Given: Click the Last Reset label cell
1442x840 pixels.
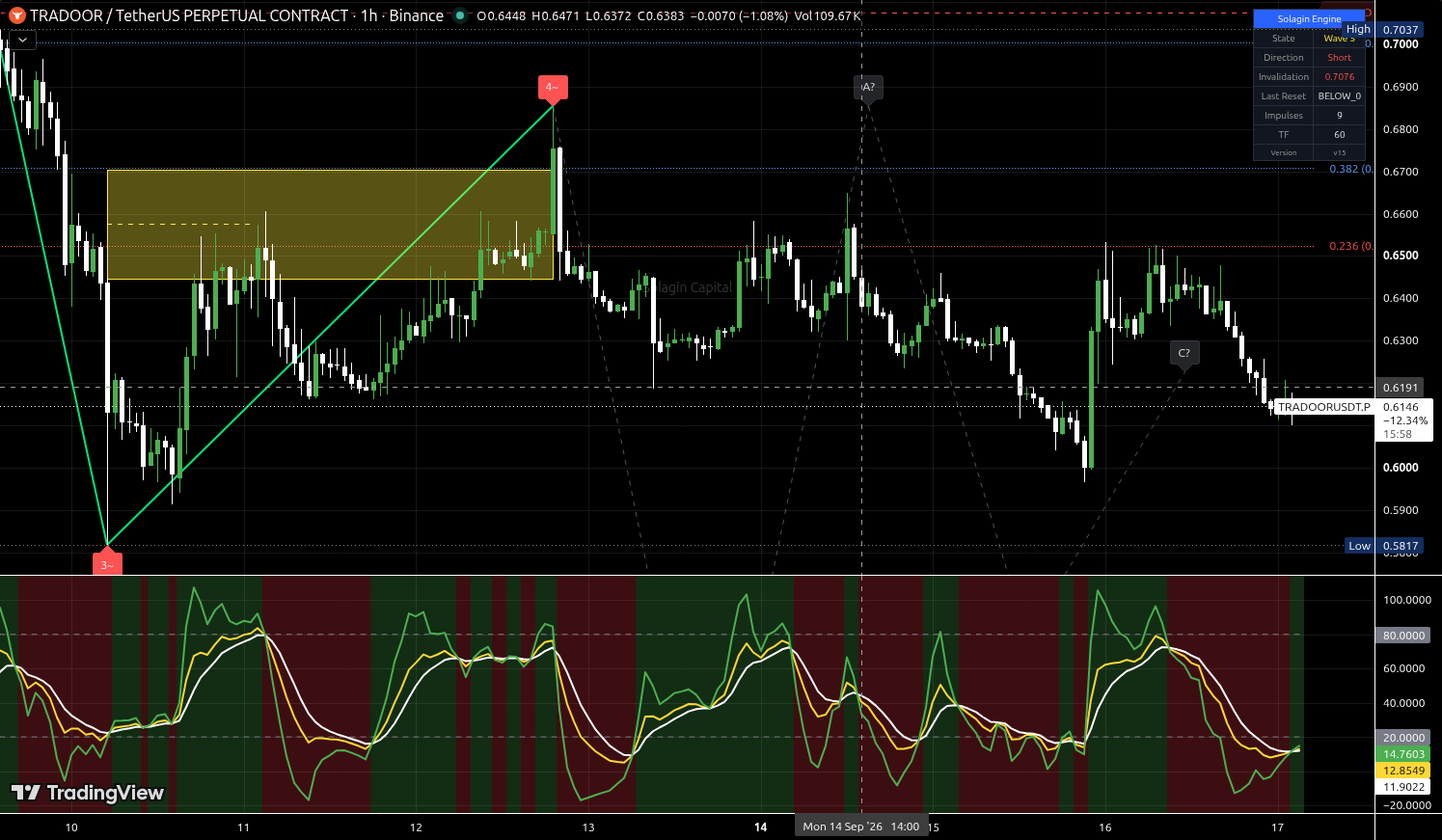Looking at the screenshot, I should pyautogui.click(x=1284, y=96).
